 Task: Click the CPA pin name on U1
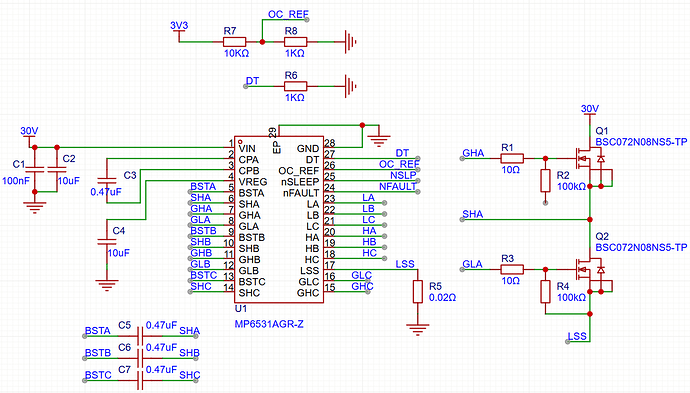pos(249,160)
